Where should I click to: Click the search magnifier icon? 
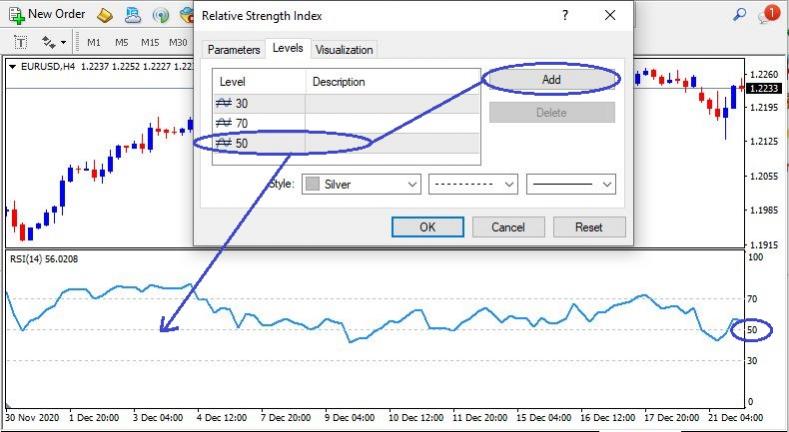coord(739,15)
